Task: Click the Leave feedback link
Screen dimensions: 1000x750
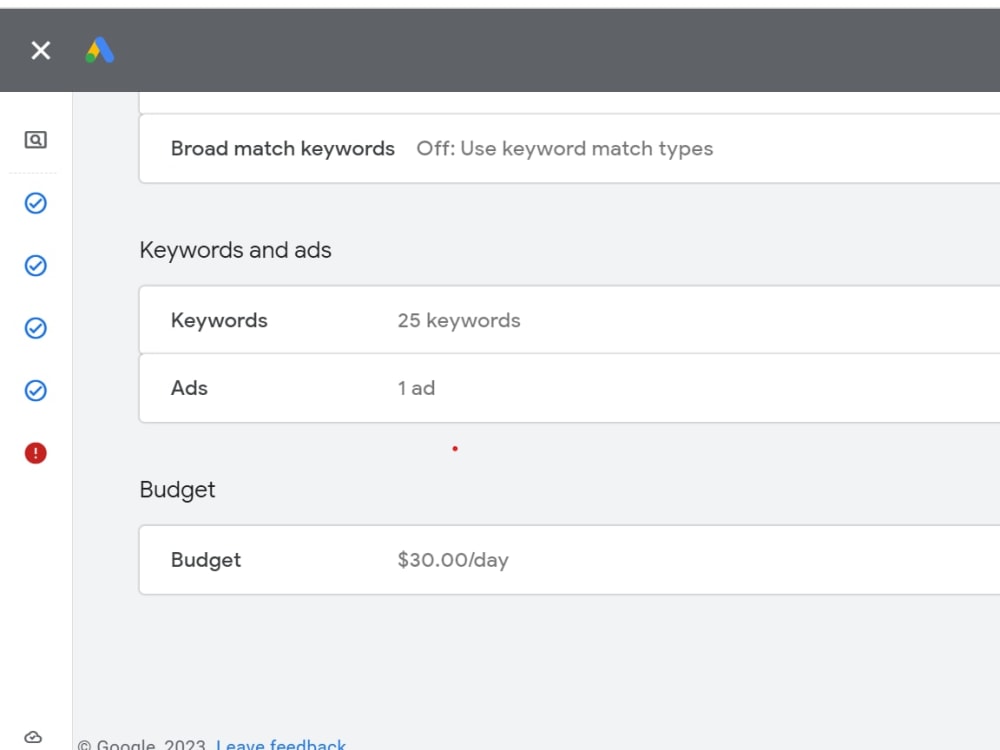Action: 281,744
